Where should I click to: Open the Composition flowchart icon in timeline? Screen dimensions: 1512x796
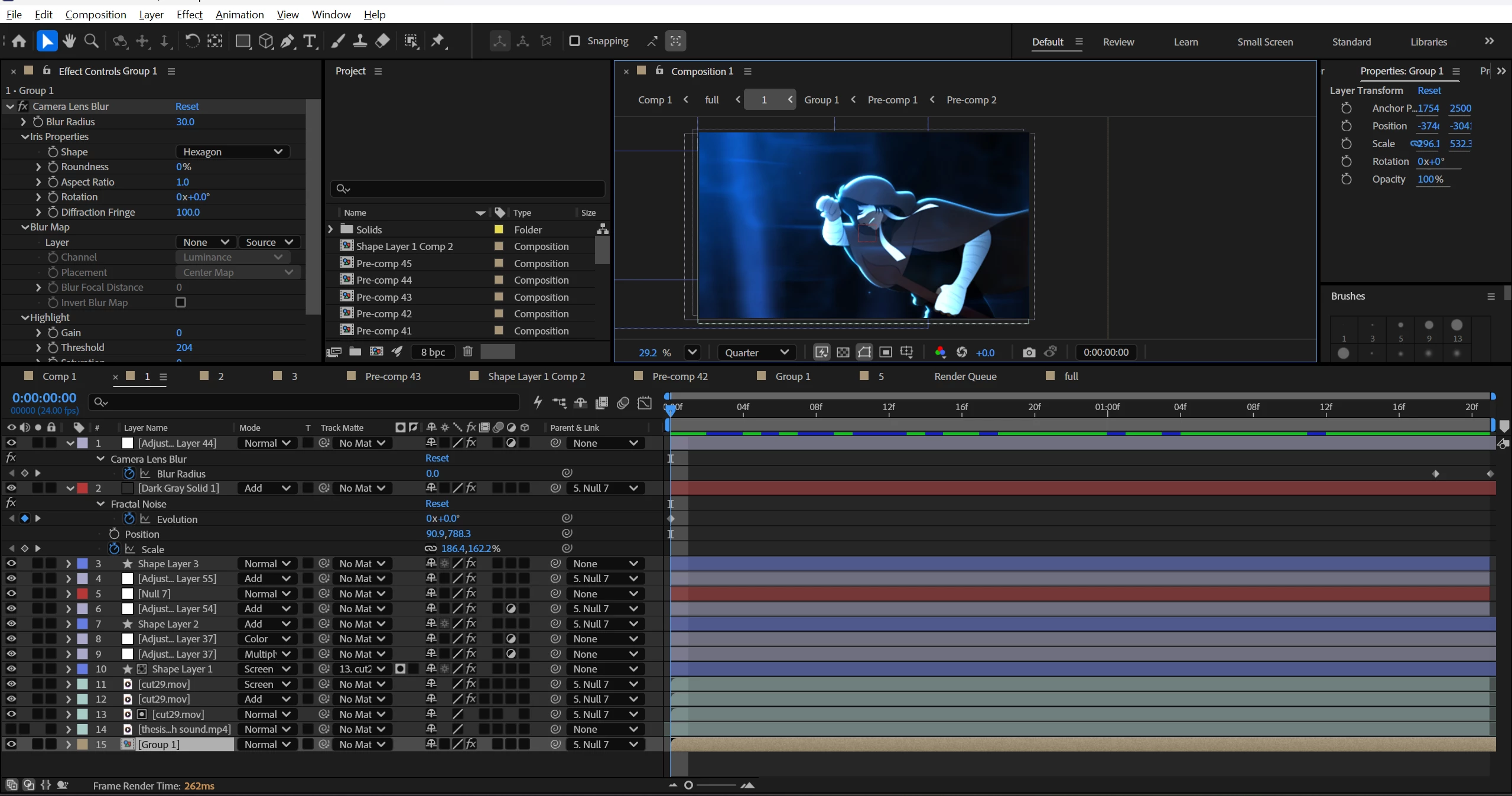click(x=558, y=402)
